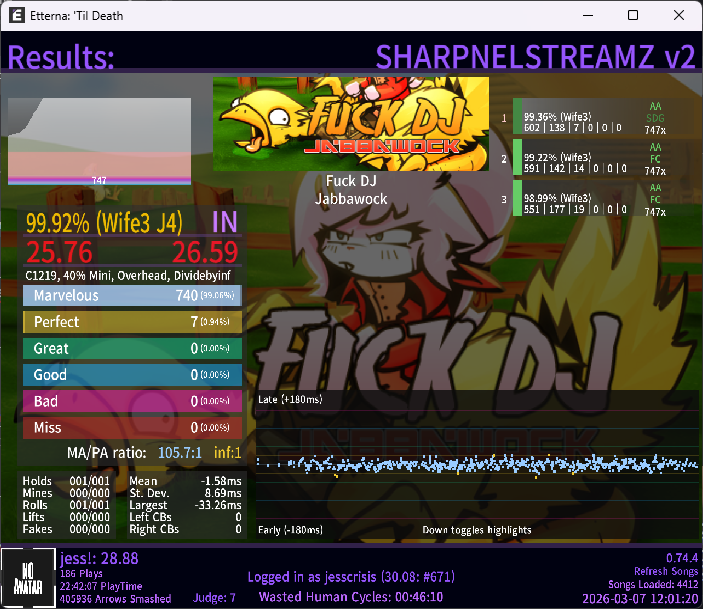Click the Perfect judgment bar
703x609 pixels.
coord(132,322)
